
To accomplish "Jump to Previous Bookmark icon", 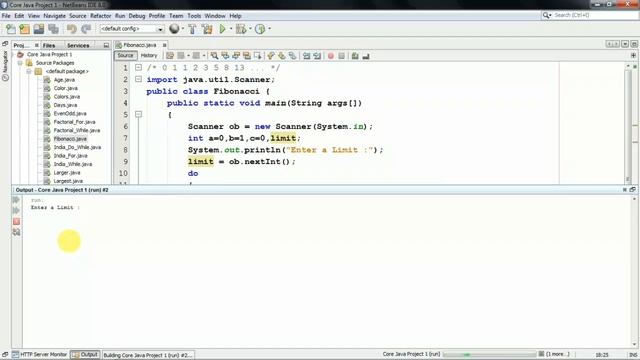I will click(271, 56).
